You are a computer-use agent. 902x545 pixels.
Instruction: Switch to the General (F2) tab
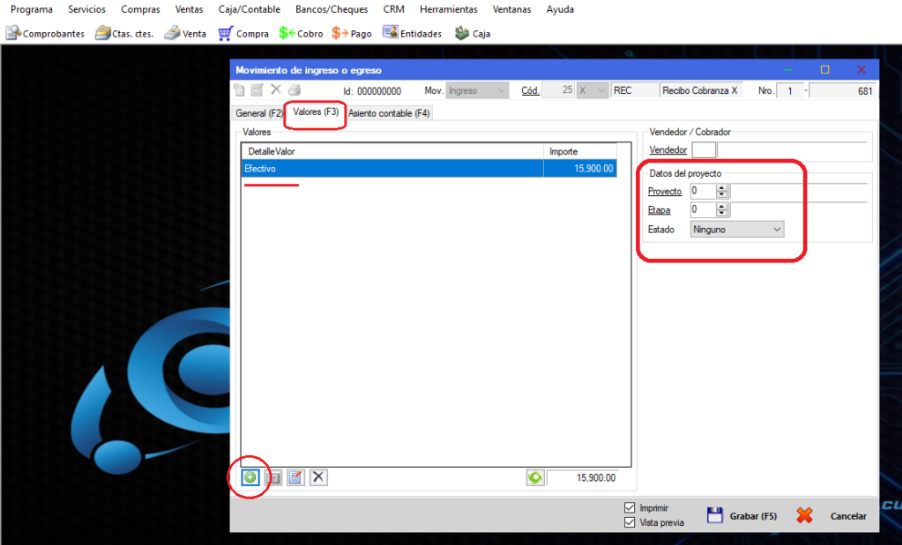(x=258, y=113)
